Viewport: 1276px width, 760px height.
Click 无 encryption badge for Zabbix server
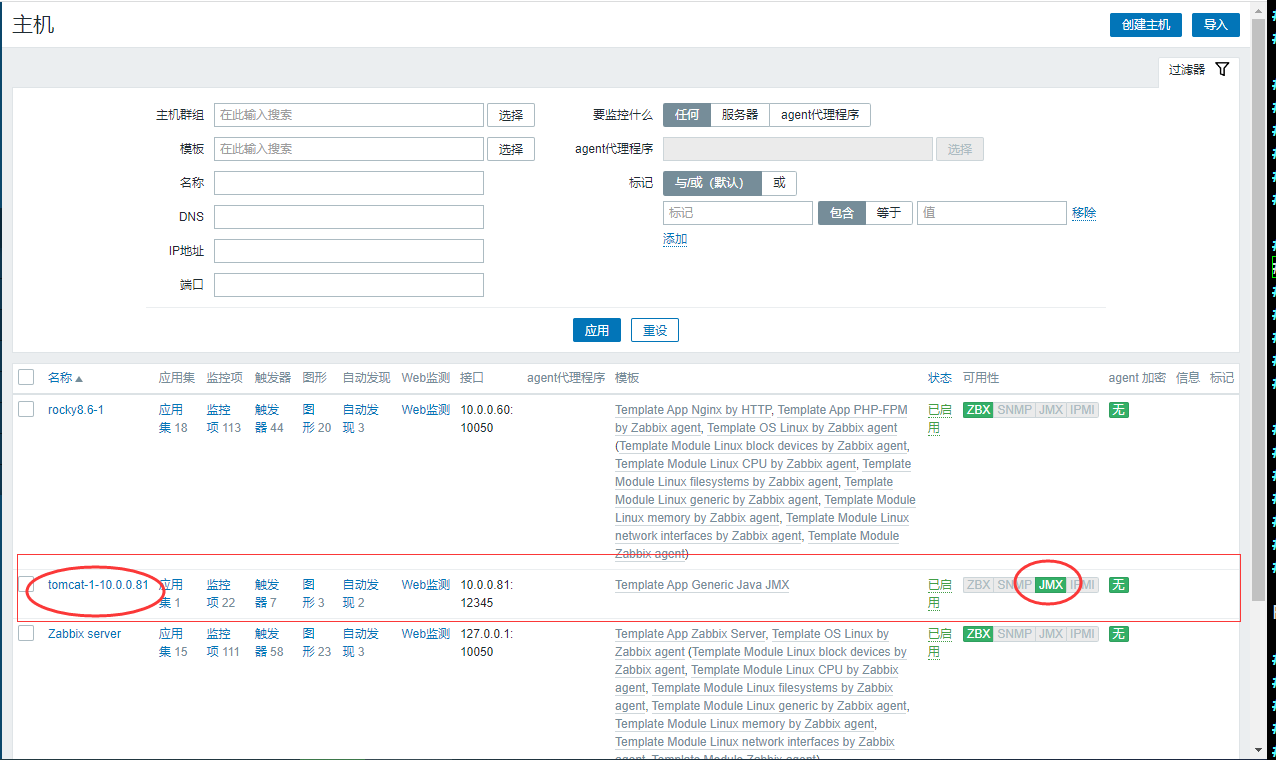coord(1118,634)
